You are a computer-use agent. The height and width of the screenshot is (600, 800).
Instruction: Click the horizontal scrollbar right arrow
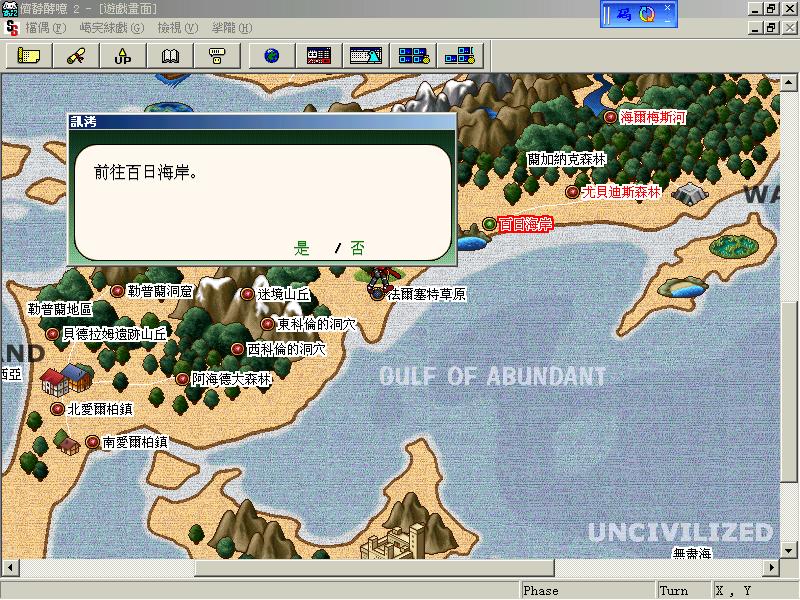pyautogui.click(x=772, y=567)
